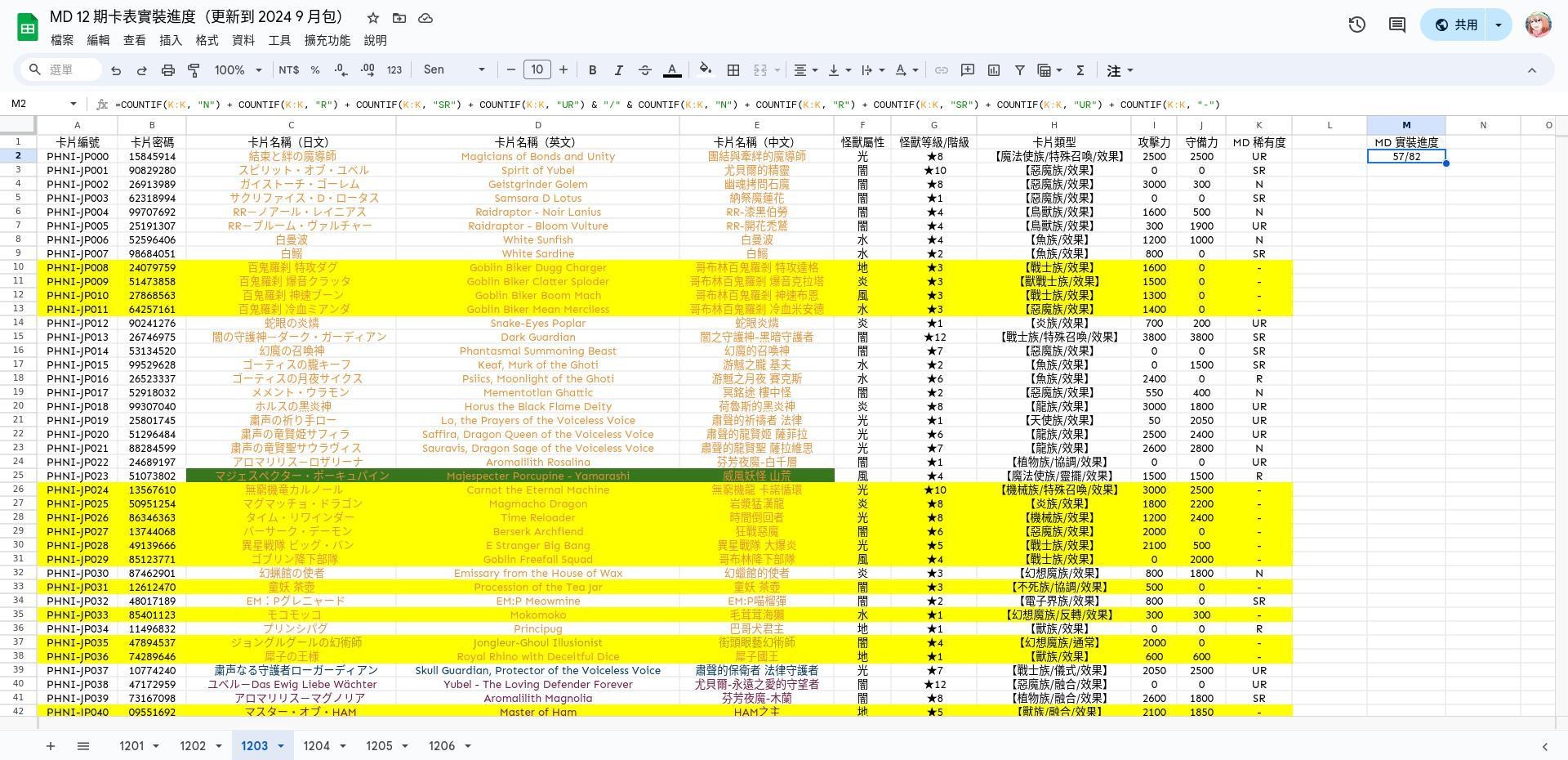The width and height of the screenshot is (1568, 760).
Task: Open the account profile avatar
Action: click(x=1539, y=25)
